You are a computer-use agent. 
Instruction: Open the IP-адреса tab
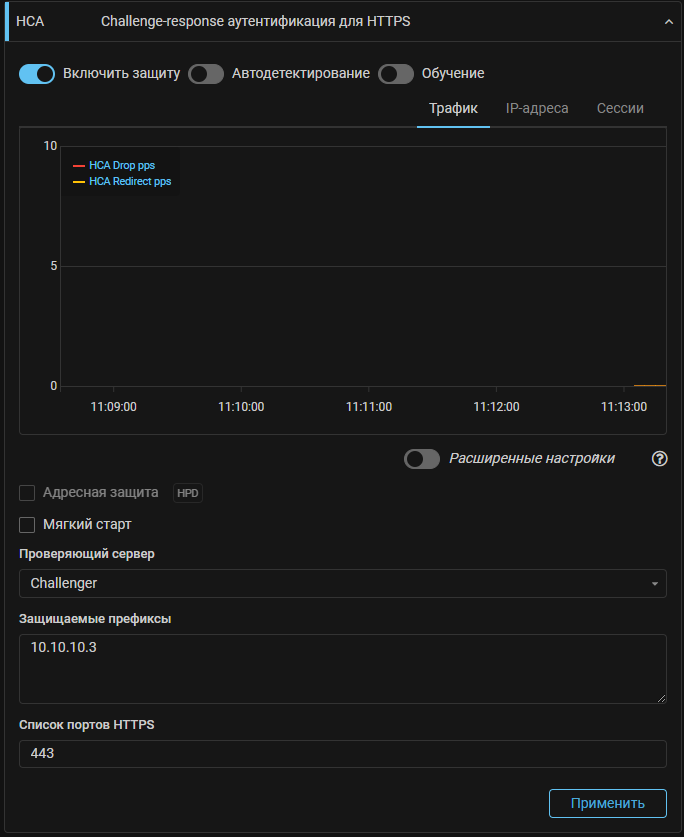[x=537, y=108]
